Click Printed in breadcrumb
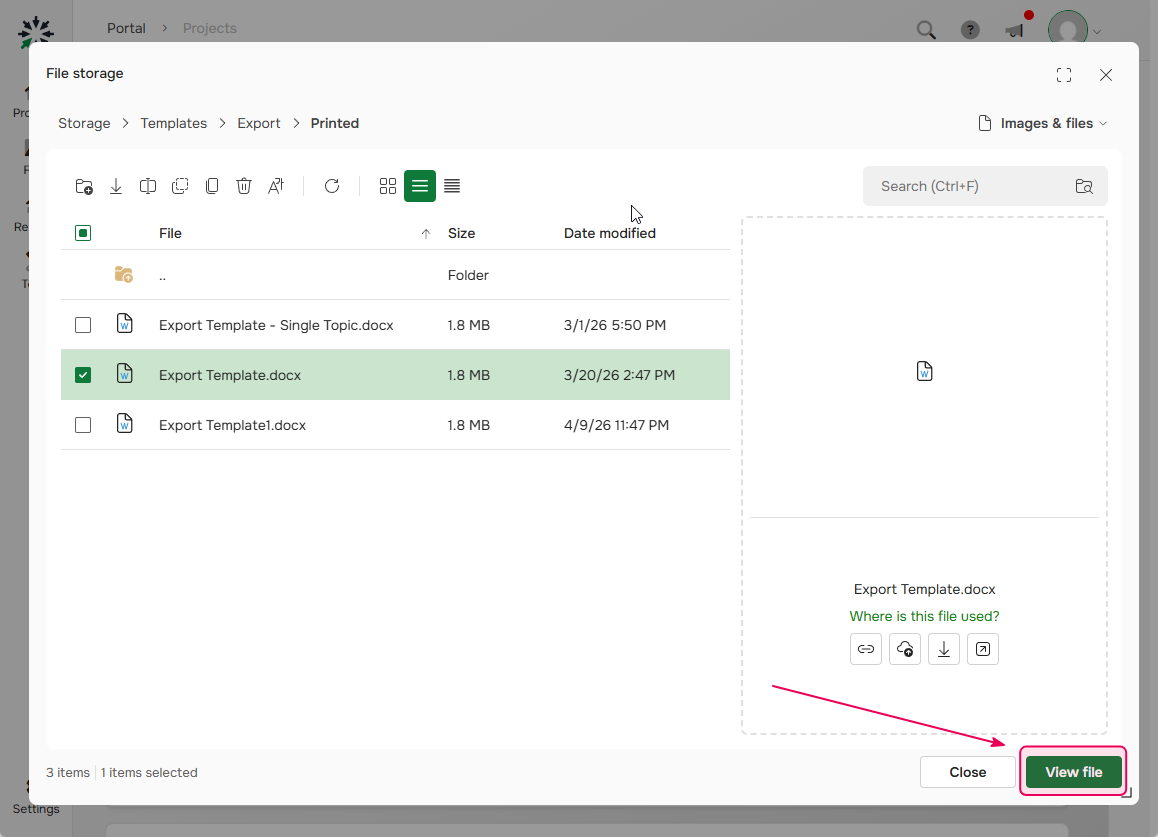This screenshot has height=837, width=1158. pos(335,123)
